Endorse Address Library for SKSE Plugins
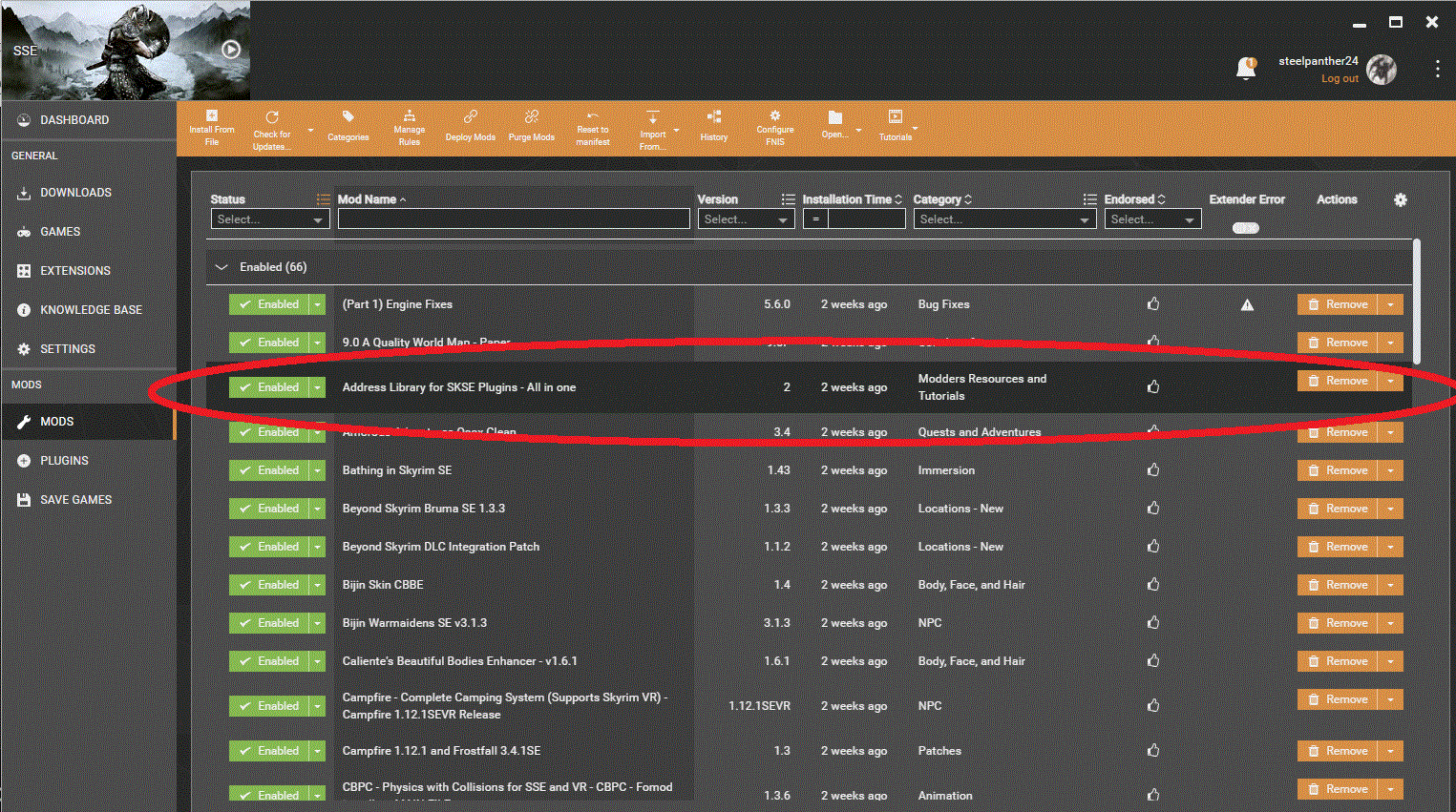 coord(1153,386)
